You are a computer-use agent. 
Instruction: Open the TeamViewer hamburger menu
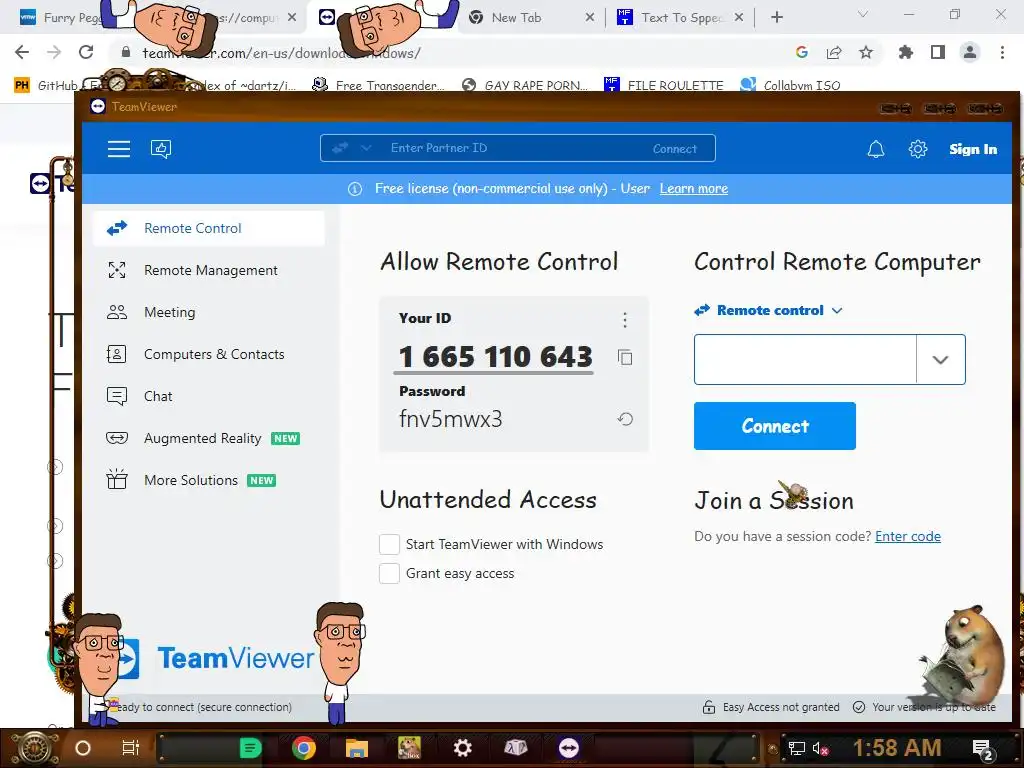point(119,149)
